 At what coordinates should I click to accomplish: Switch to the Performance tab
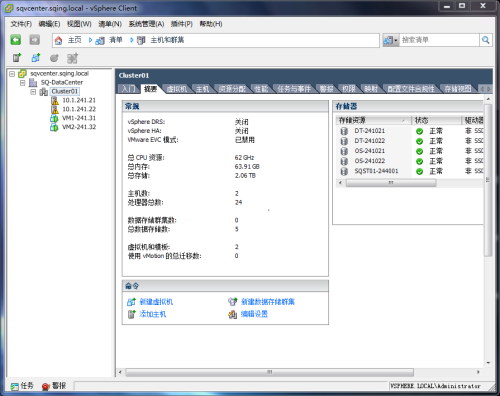pos(261,89)
